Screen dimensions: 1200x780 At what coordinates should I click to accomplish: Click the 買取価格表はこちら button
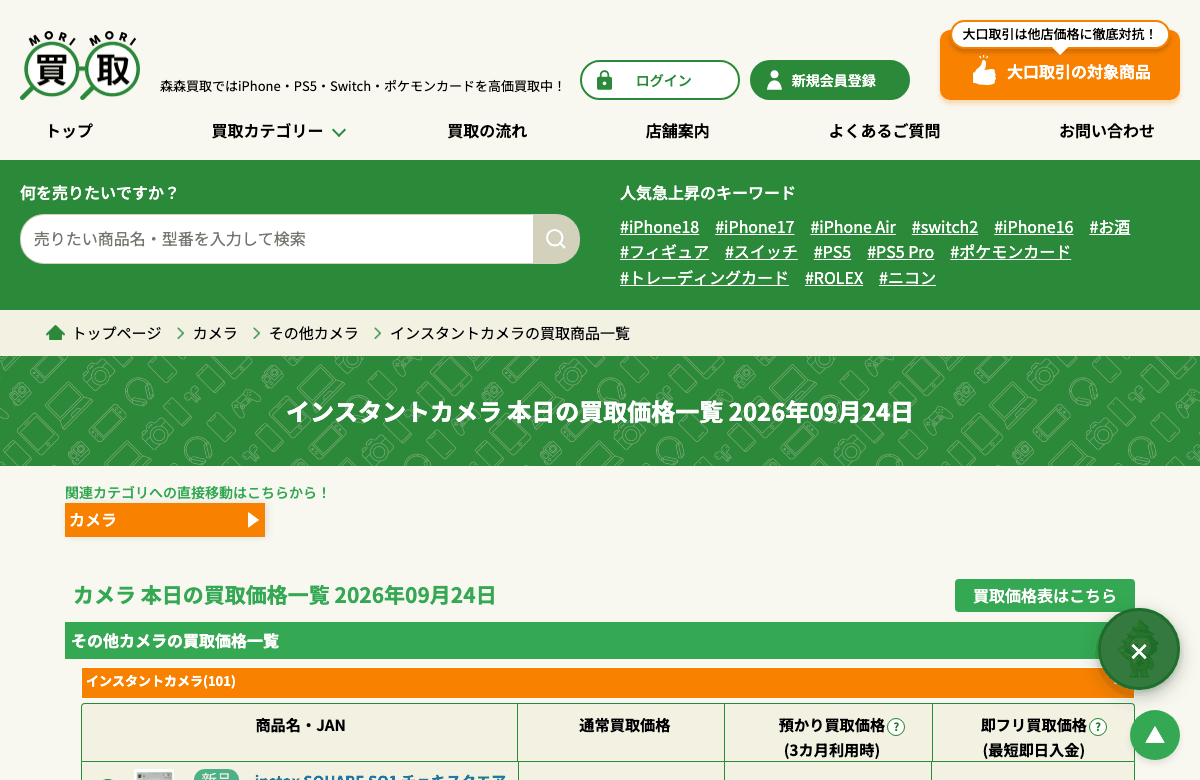click(x=1045, y=595)
